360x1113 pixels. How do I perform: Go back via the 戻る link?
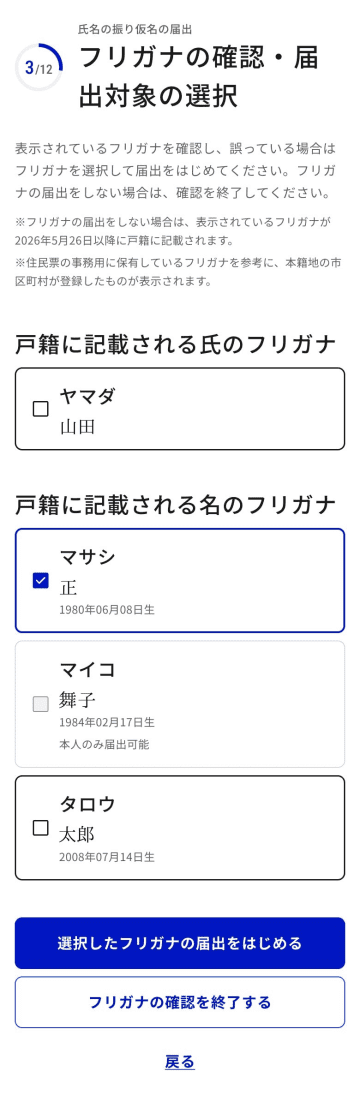pyautogui.click(x=180, y=1062)
